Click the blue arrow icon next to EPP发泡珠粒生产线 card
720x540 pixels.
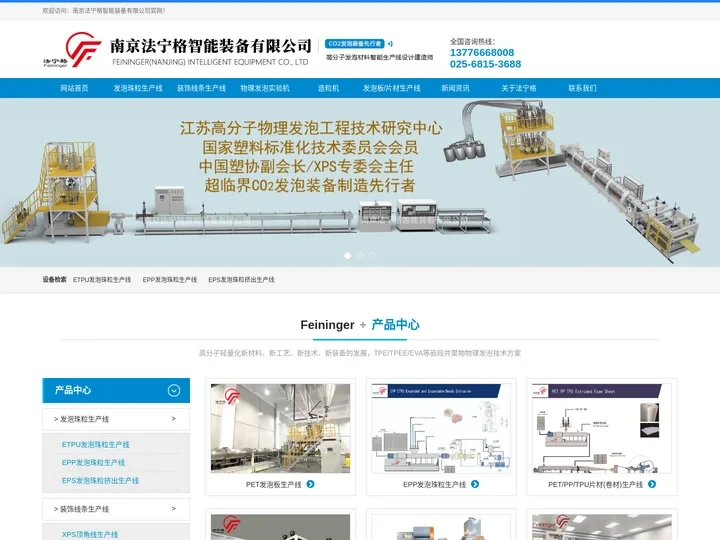475,484
